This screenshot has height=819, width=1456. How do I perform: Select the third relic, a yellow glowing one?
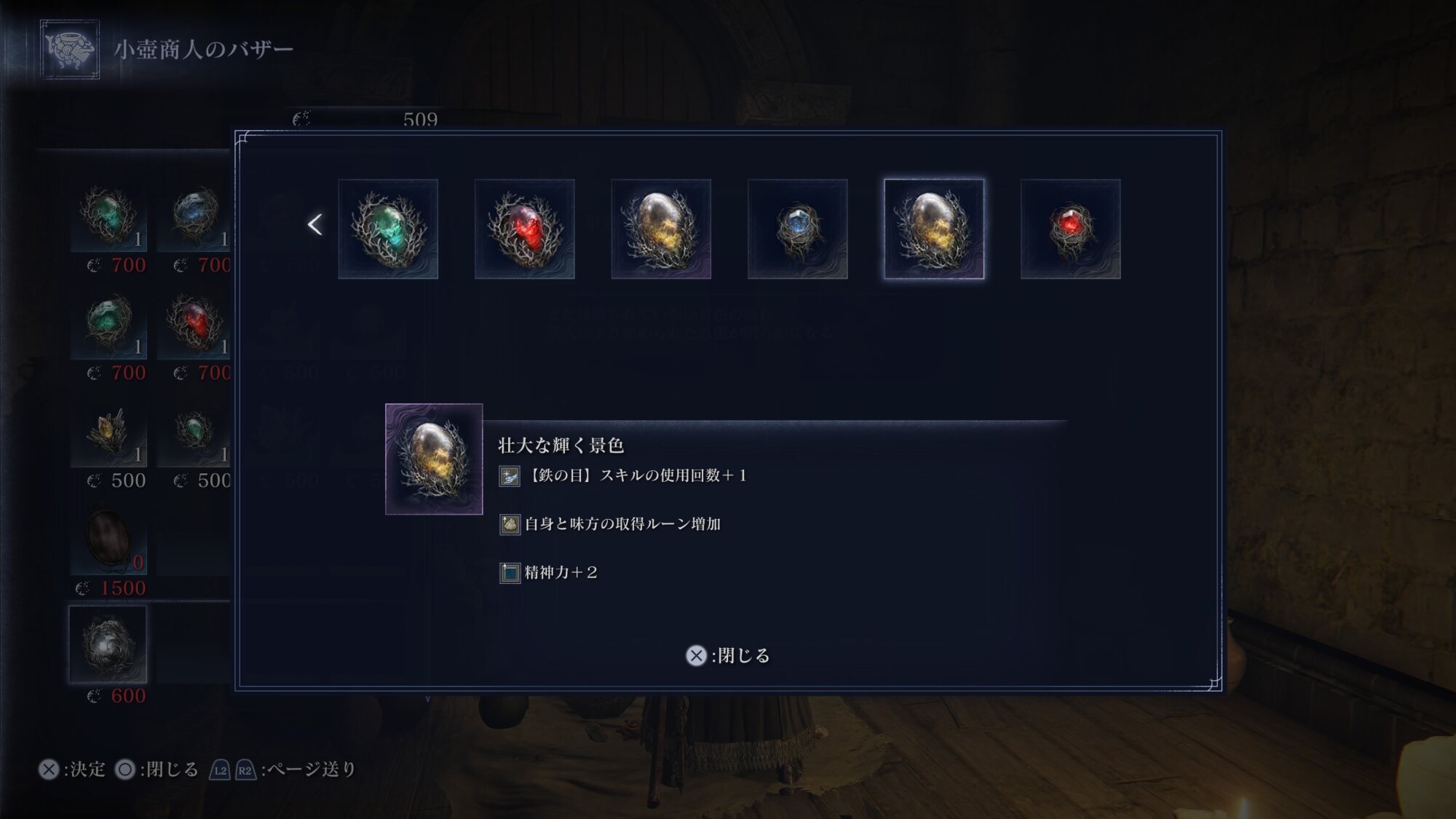pyautogui.click(x=661, y=229)
